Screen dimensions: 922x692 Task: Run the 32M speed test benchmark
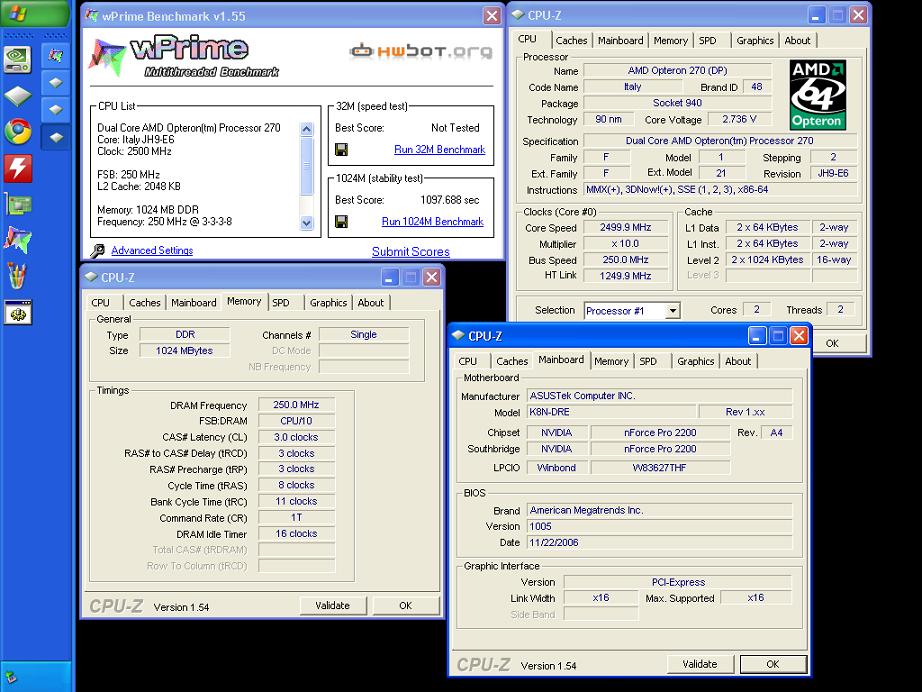[x=439, y=149]
